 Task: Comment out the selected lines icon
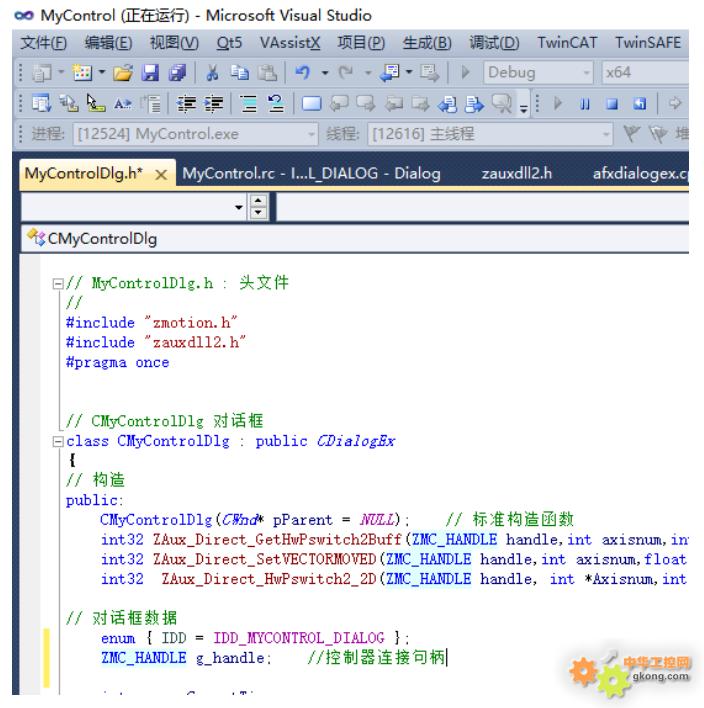pyautogui.click(x=248, y=104)
